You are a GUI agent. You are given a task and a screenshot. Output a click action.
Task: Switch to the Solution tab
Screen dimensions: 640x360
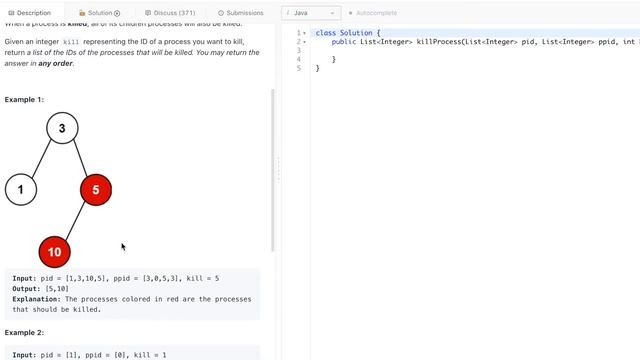[x=100, y=13]
